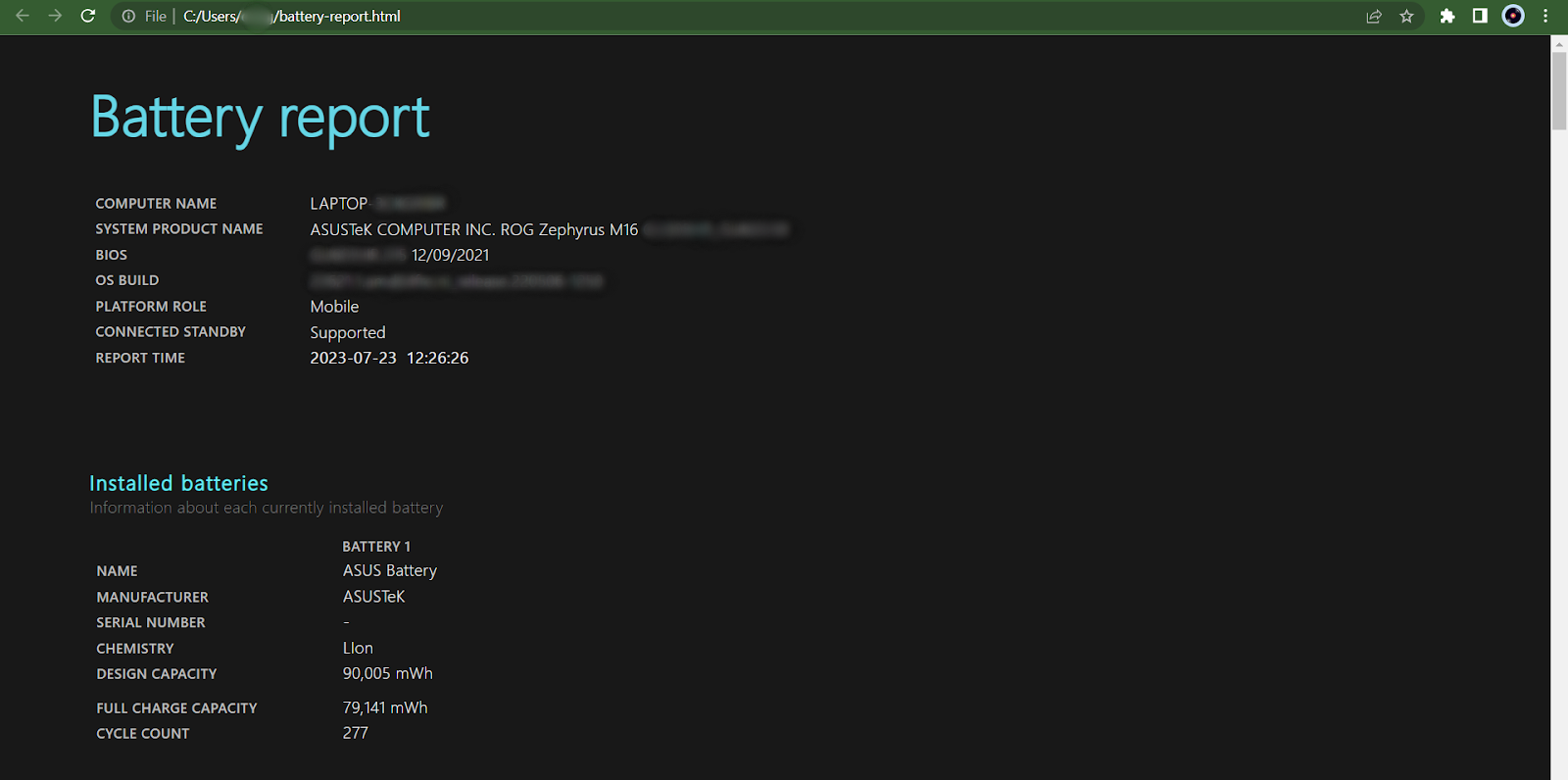1568x780 pixels.
Task: Select computer name 'LAPTOP' value
Action: (339, 204)
